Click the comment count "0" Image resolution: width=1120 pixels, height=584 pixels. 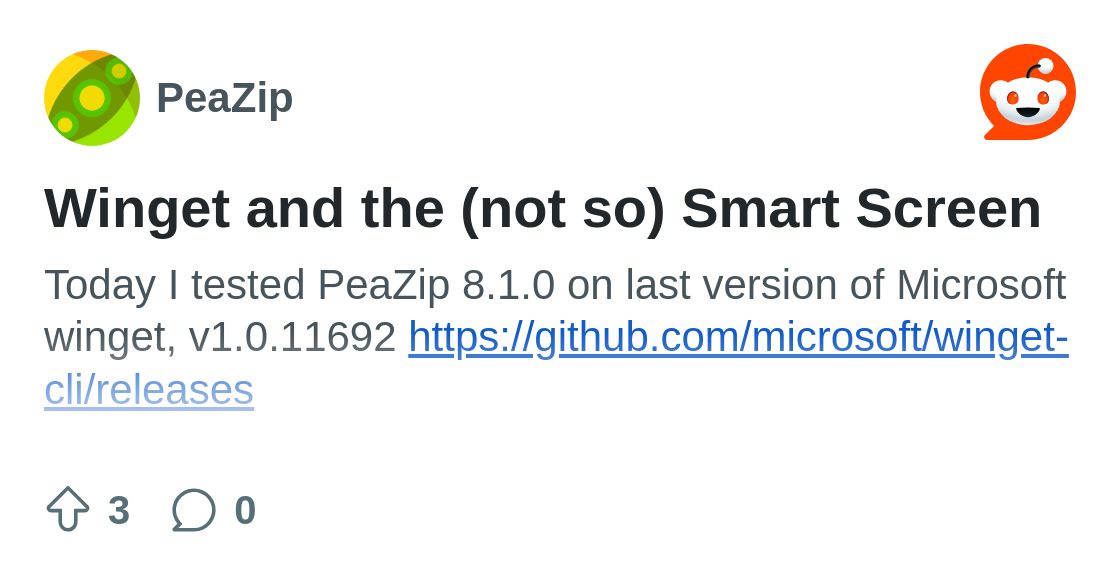point(245,510)
